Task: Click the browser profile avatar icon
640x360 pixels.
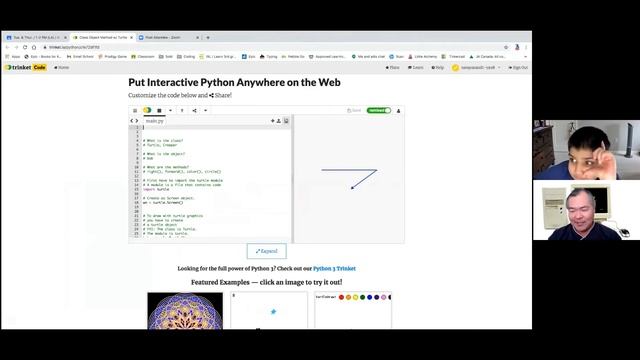Action: click(517, 47)
